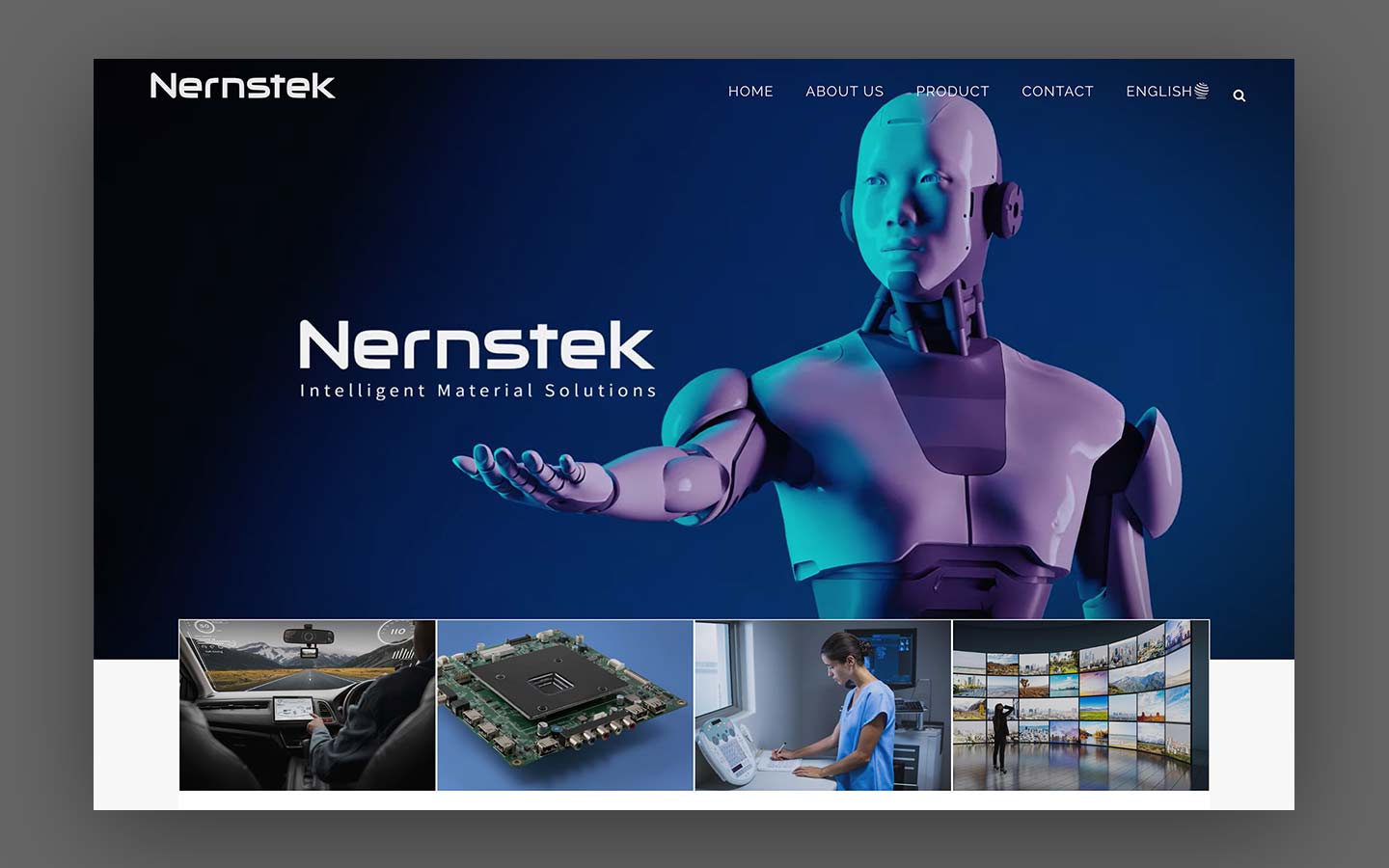
Task: Navigate to the CONTACT page
Action: click(1057, 92)
